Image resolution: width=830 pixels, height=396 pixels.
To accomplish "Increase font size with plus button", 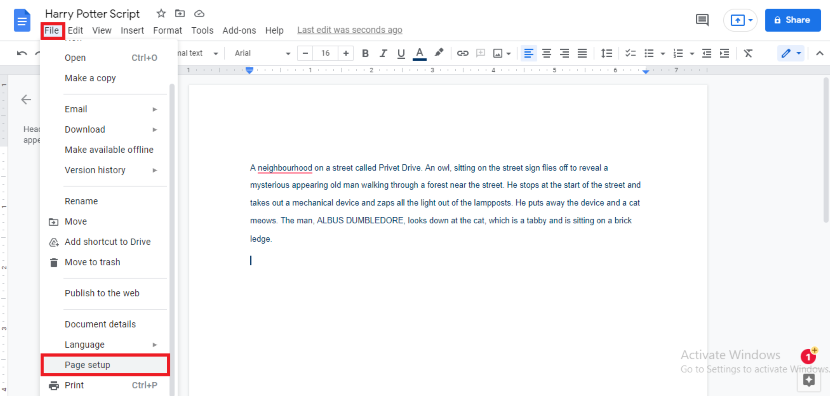I will tap(346, 53).
